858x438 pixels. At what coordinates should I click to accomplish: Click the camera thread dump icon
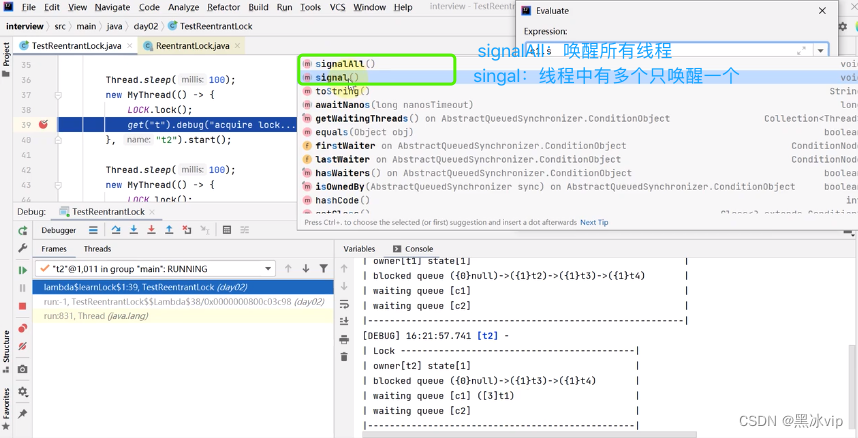22,369
